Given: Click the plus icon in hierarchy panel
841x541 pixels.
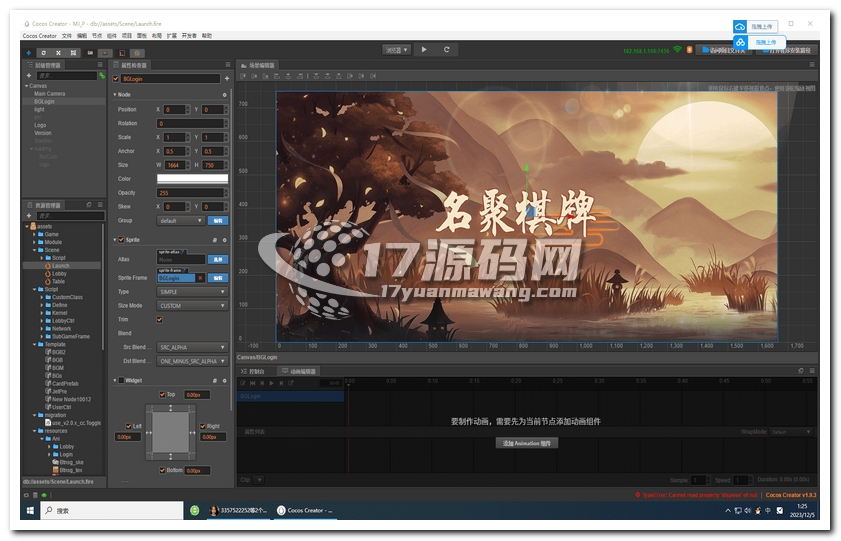Looking at the screenshot, I should (x=29, y=76).
